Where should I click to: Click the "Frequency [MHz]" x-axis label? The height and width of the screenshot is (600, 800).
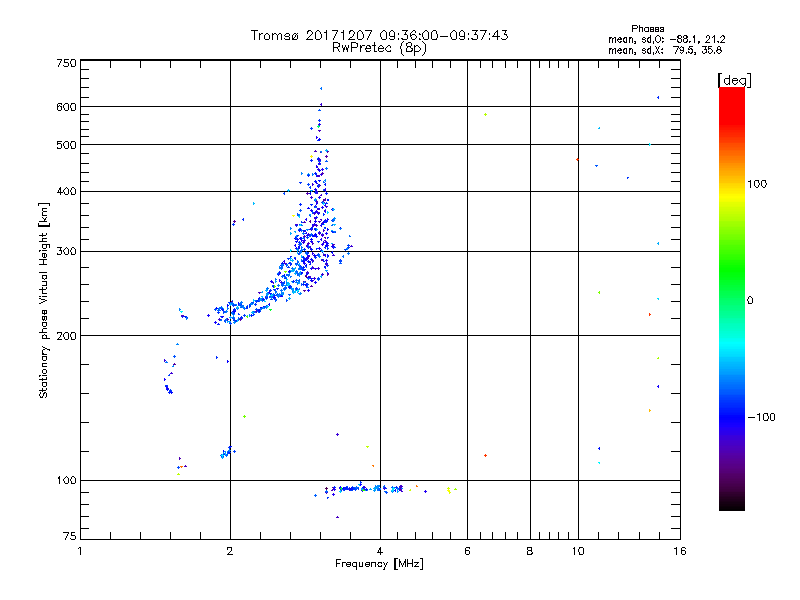click(x=379, y=564)
